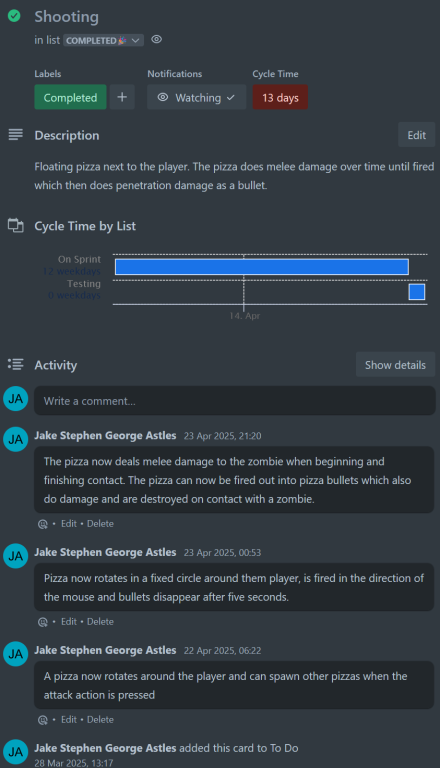
Task: Delete the 22 Apr 06:22 comment
Action: tap(100, 720)
